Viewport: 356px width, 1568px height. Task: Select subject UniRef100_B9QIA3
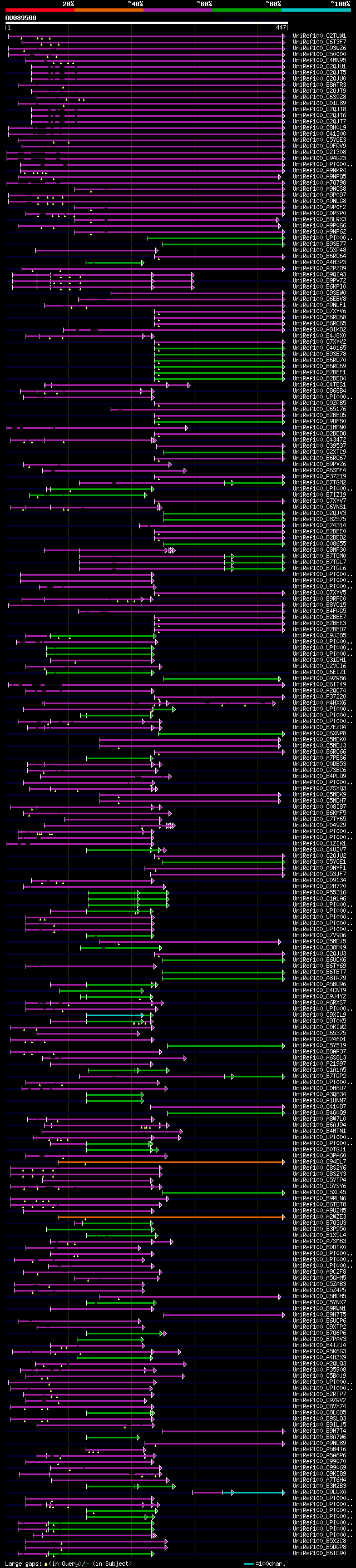[x=319, y=275]
